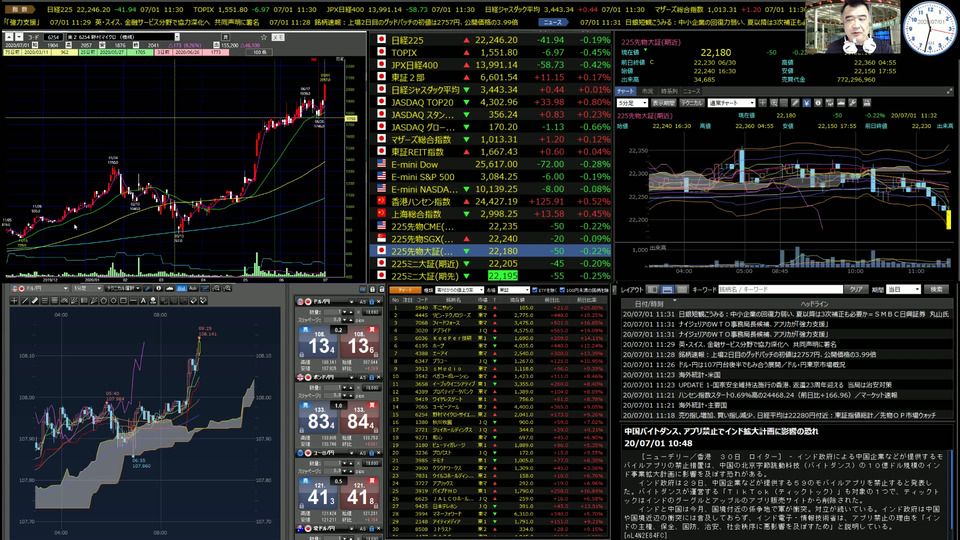This screenshot has height=540, width=960.
Task: Select the crosshair tool in futures chart toolbar
Action: click(x=763, y=103)
